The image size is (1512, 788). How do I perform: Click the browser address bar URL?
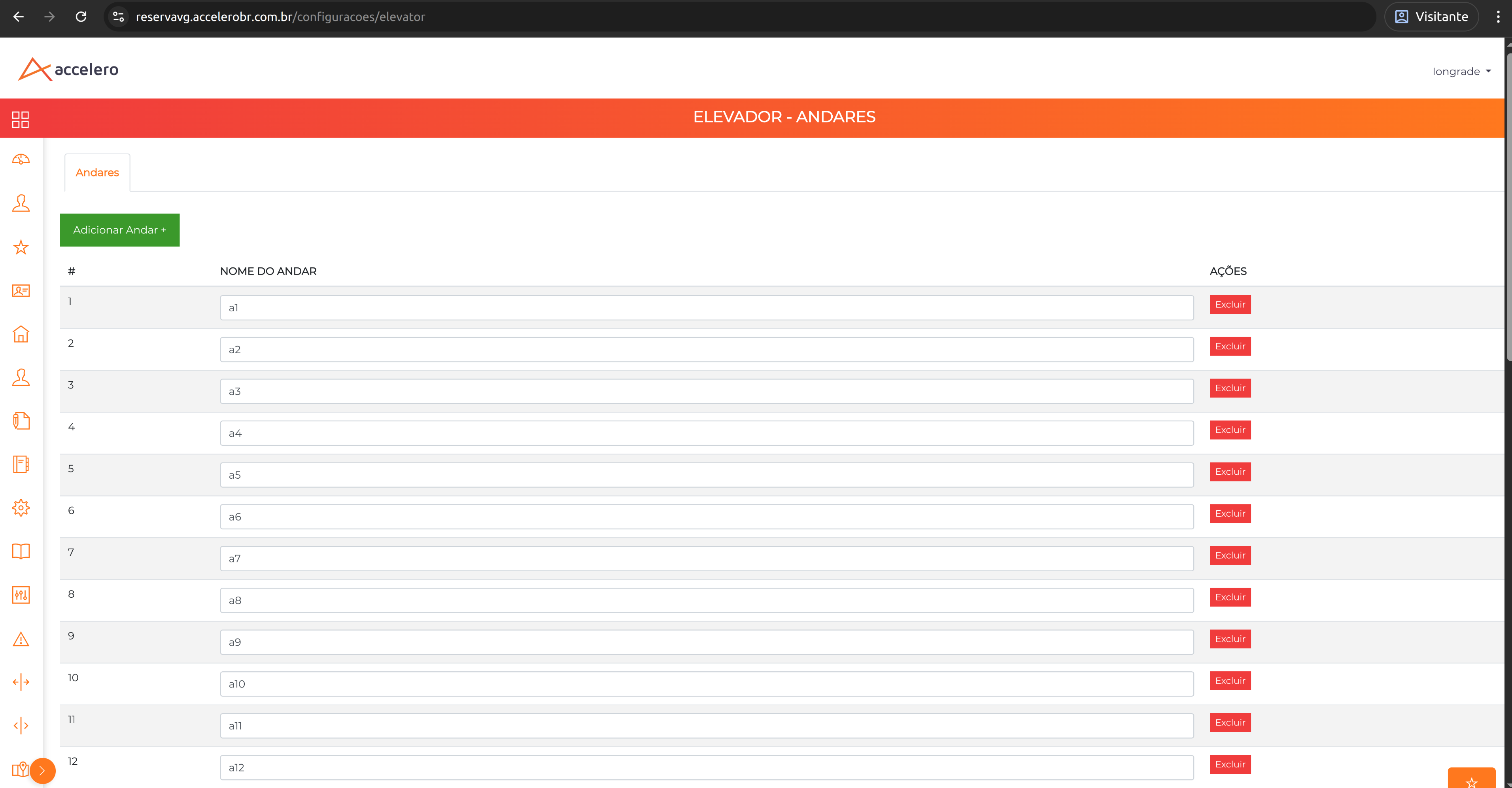point(281,17)
